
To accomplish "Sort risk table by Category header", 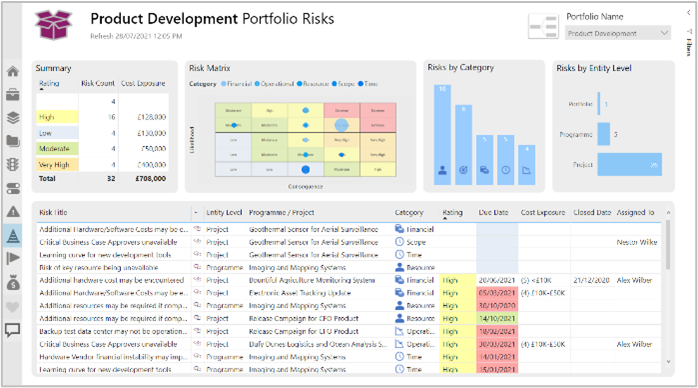I will click(x=409, y=213).
